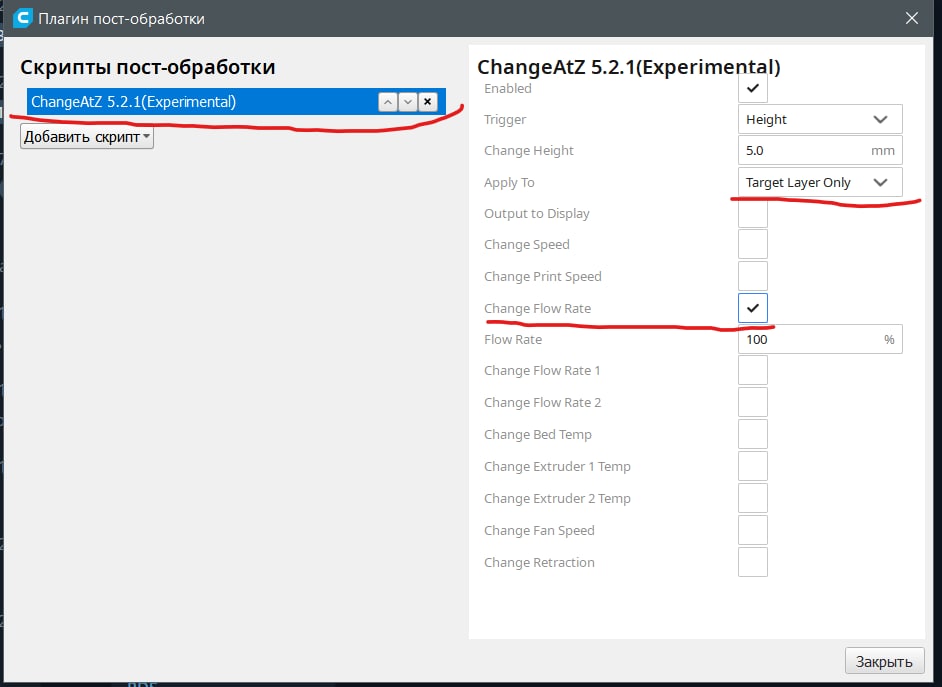This screenshot has width=942, height=687.
Task: Move ChangeAtZ script up in list
Action: (387, 102)
